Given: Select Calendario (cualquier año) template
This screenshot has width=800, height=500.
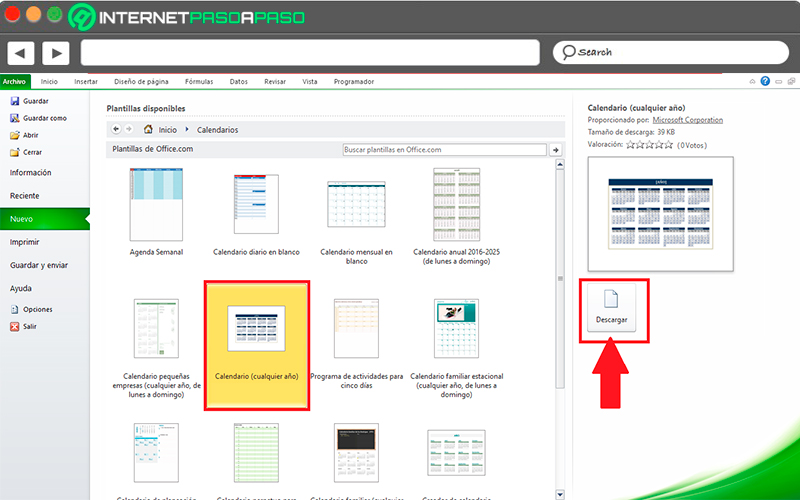Looking at the screenshot, I should [257, 345].
